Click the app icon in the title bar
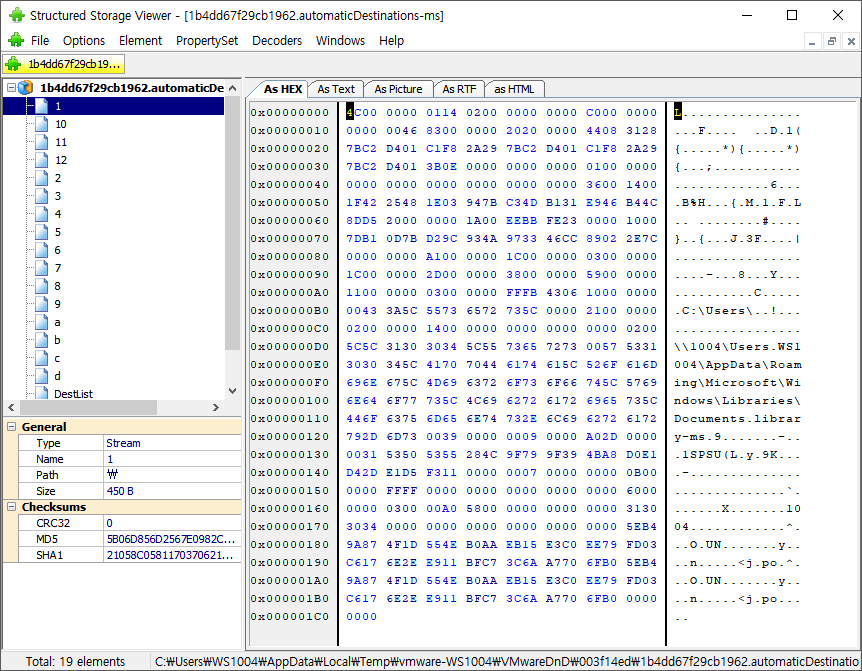862x671 pixels. 17,15
